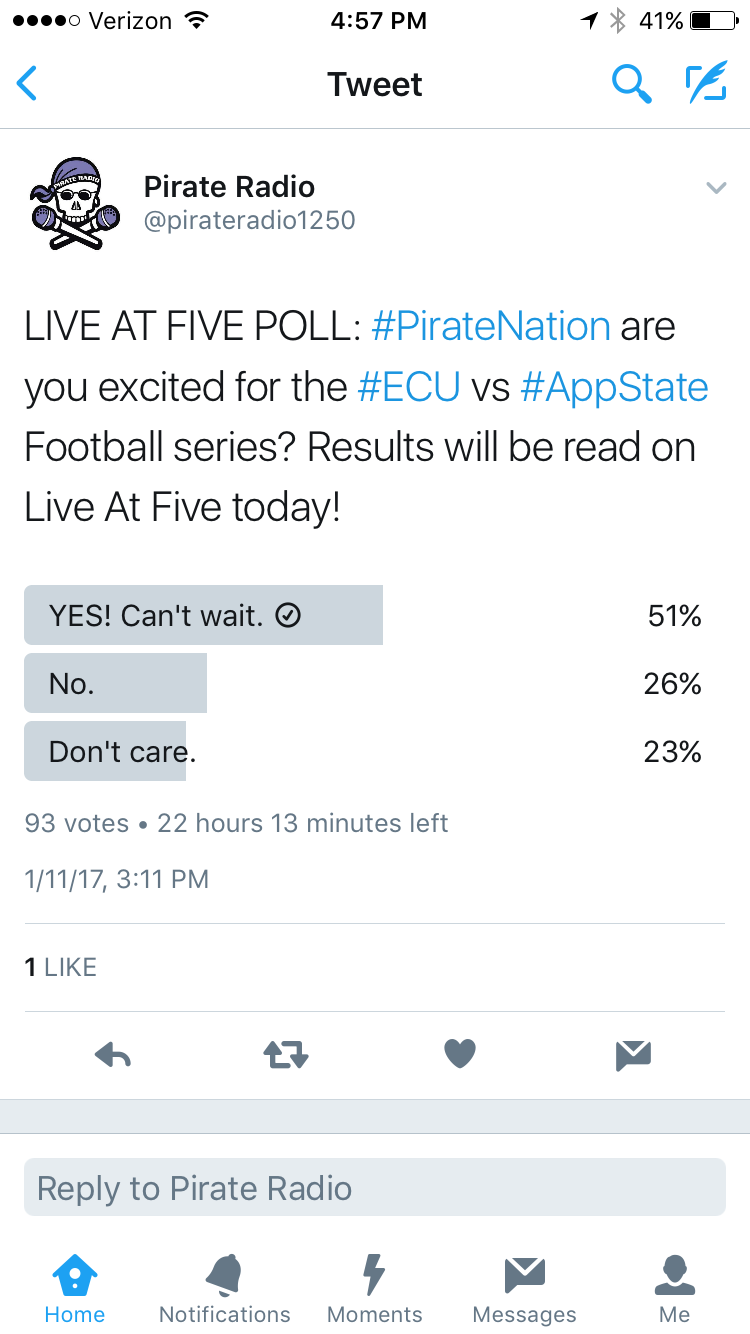Open search with magnifying glass icon
This screenshot has width=750, height=1334.
click(x=631, y=84)
